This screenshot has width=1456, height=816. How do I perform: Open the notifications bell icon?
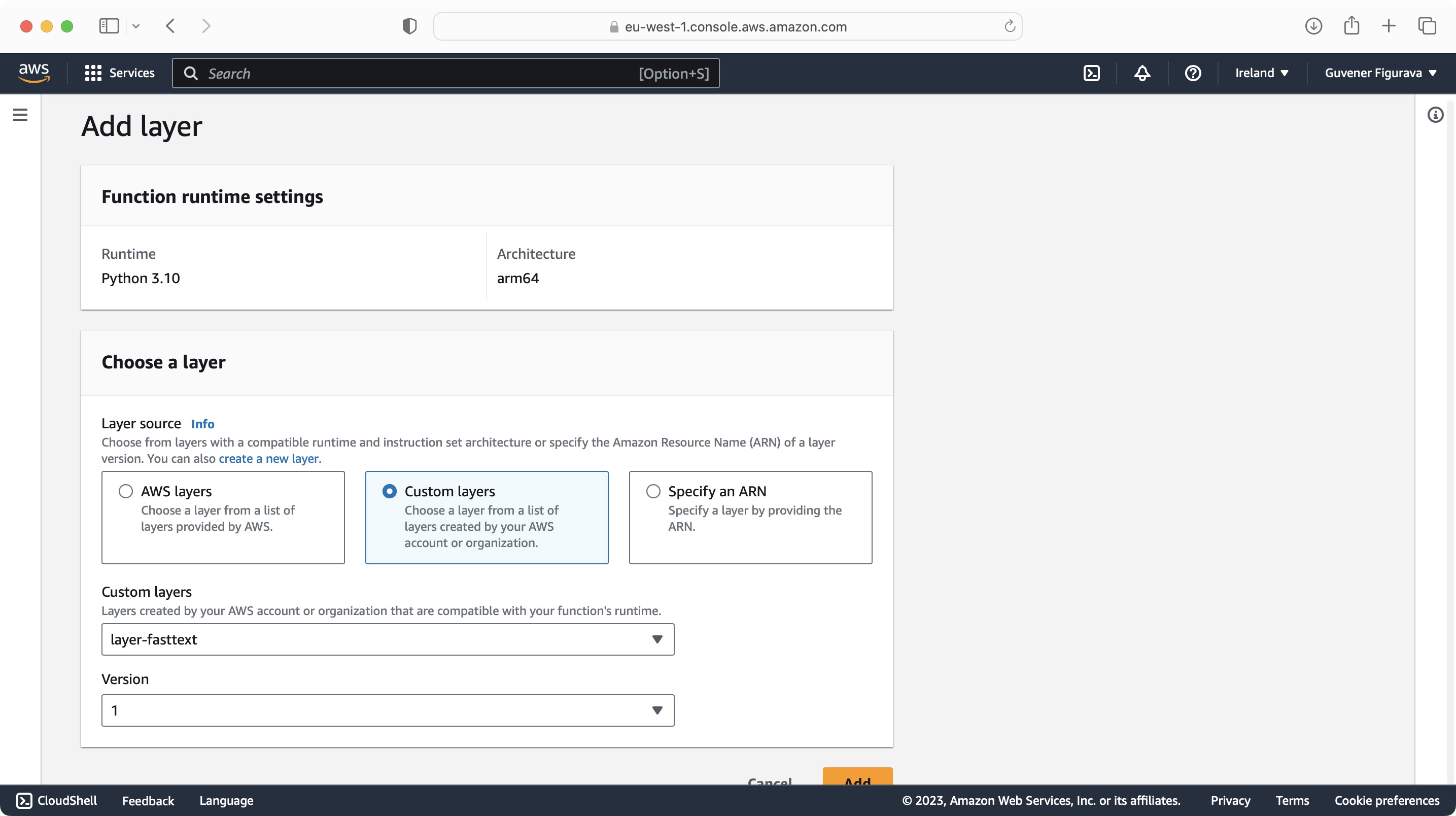pos(1142,73)
